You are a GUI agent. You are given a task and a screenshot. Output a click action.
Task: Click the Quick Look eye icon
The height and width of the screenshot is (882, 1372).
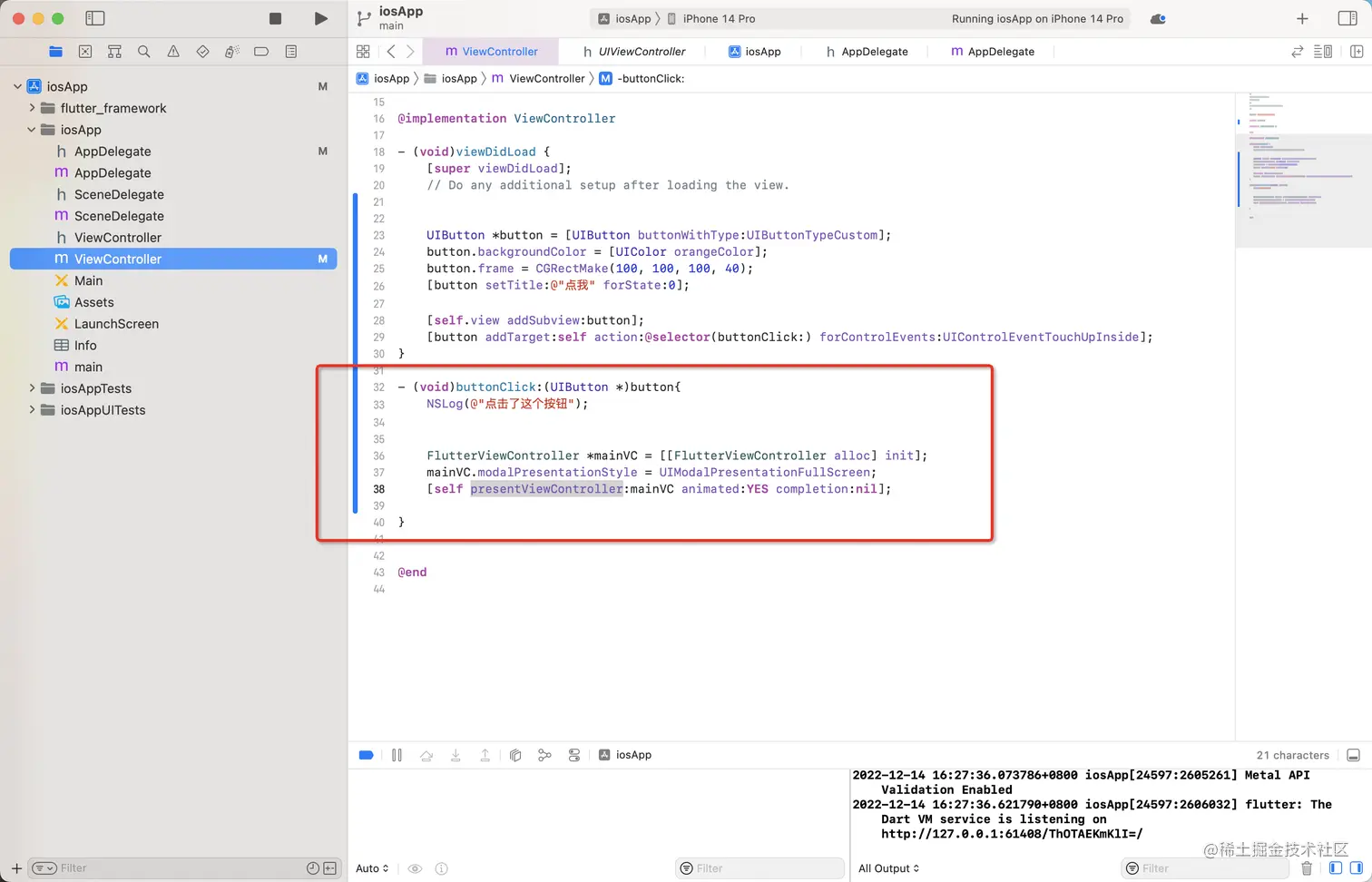(415, 868)
